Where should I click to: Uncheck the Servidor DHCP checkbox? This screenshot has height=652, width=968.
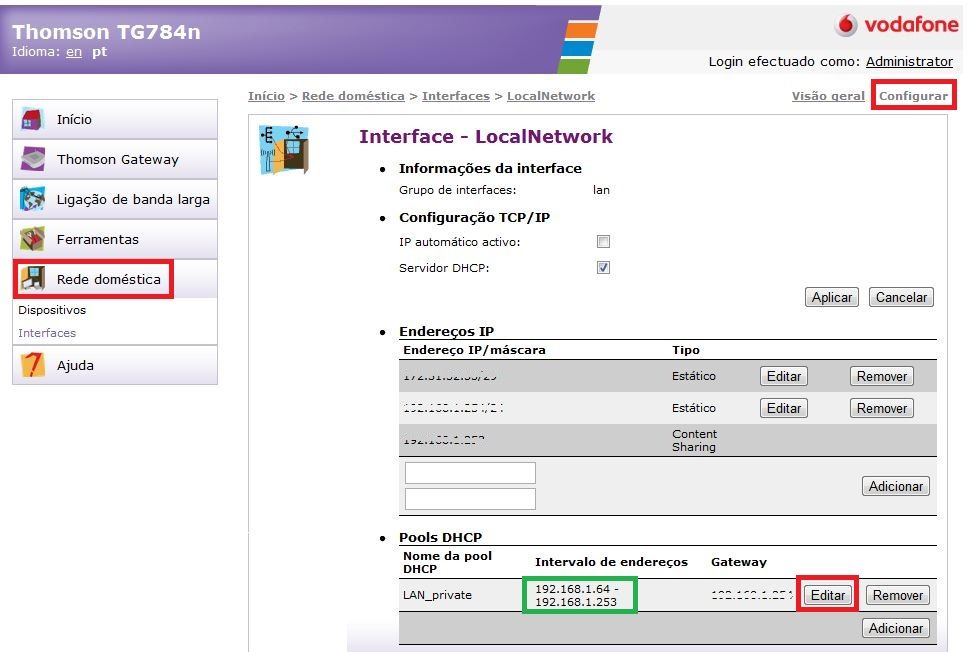(603, 268)
